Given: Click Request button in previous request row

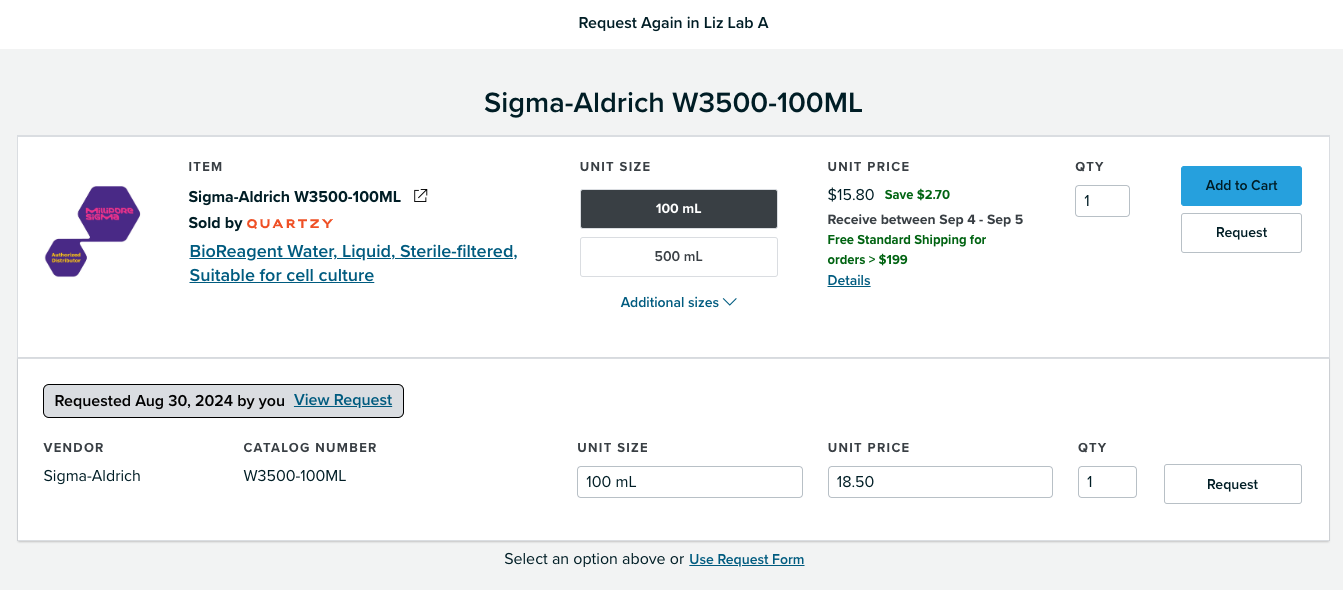Looking at the screenshot, I should tap(1232, 484).
